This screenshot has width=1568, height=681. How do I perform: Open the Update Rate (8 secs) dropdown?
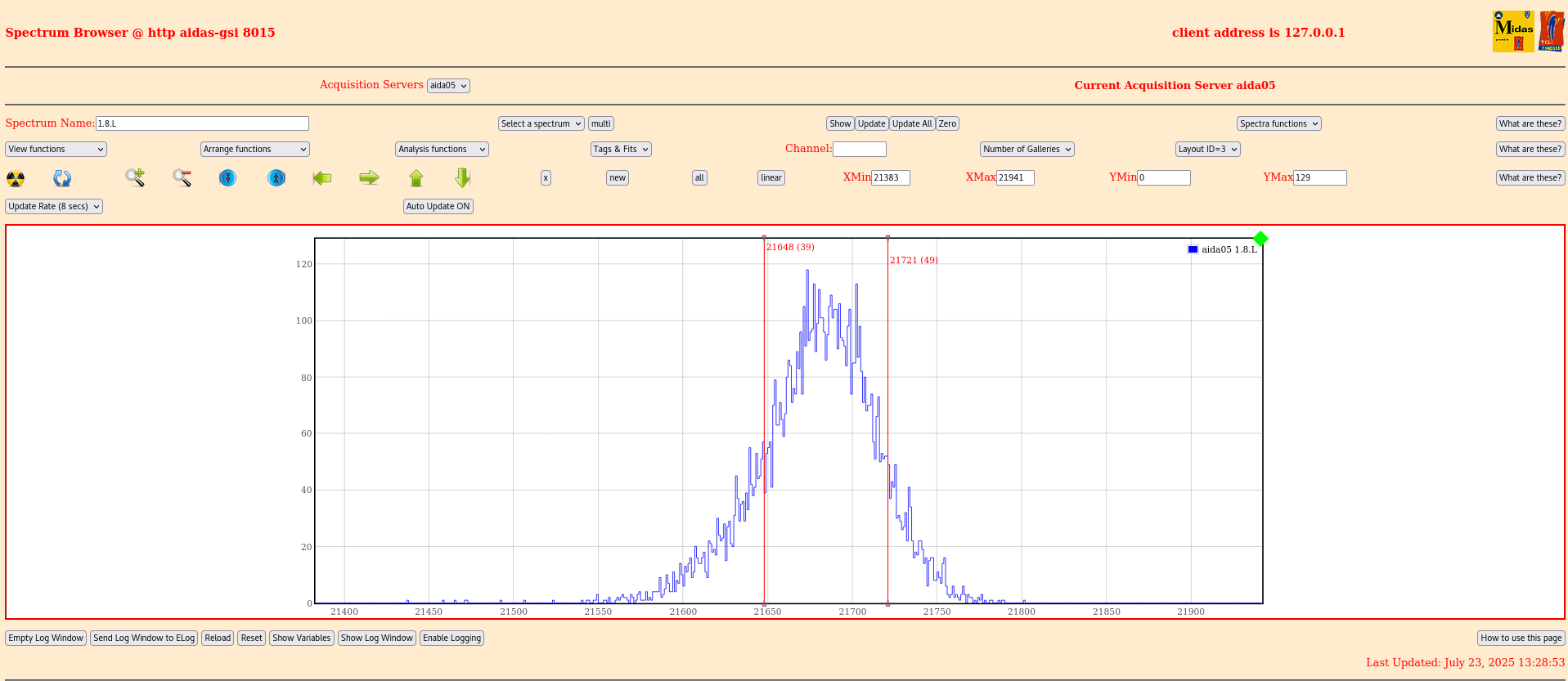54,206
